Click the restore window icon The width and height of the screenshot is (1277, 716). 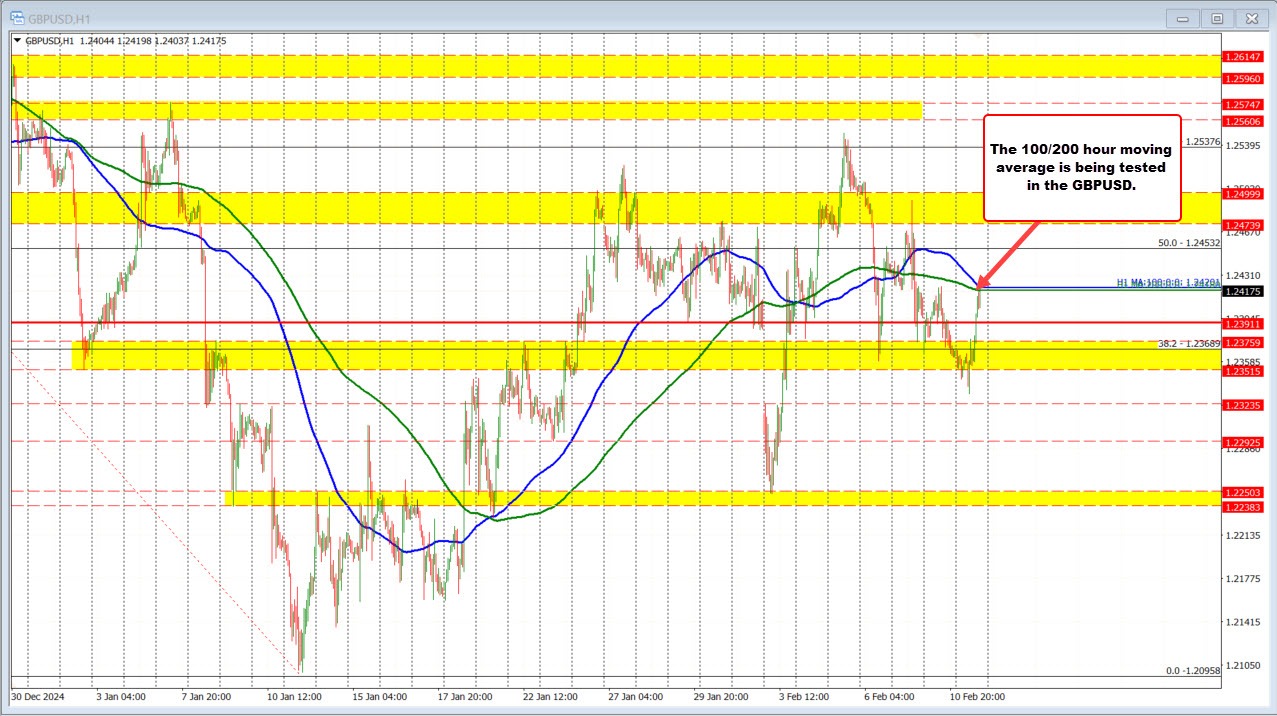tap(1217, 17)
